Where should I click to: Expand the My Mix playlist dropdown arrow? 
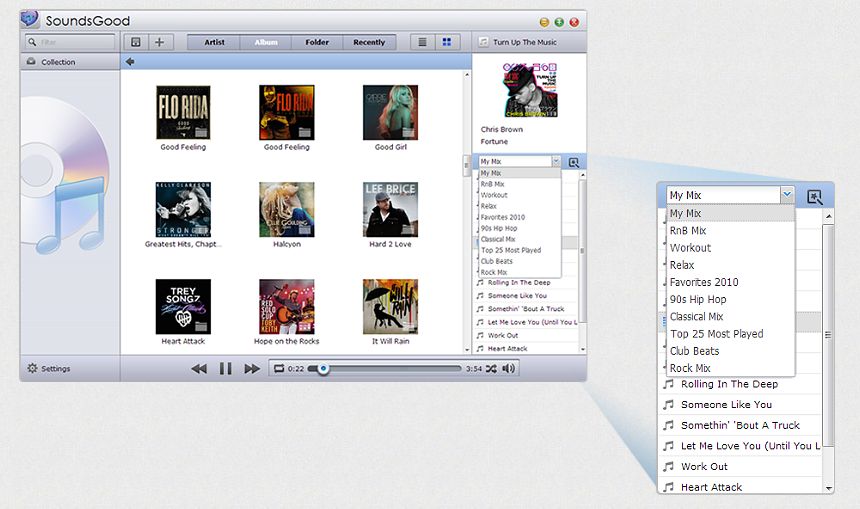click(x=556, y=161)
